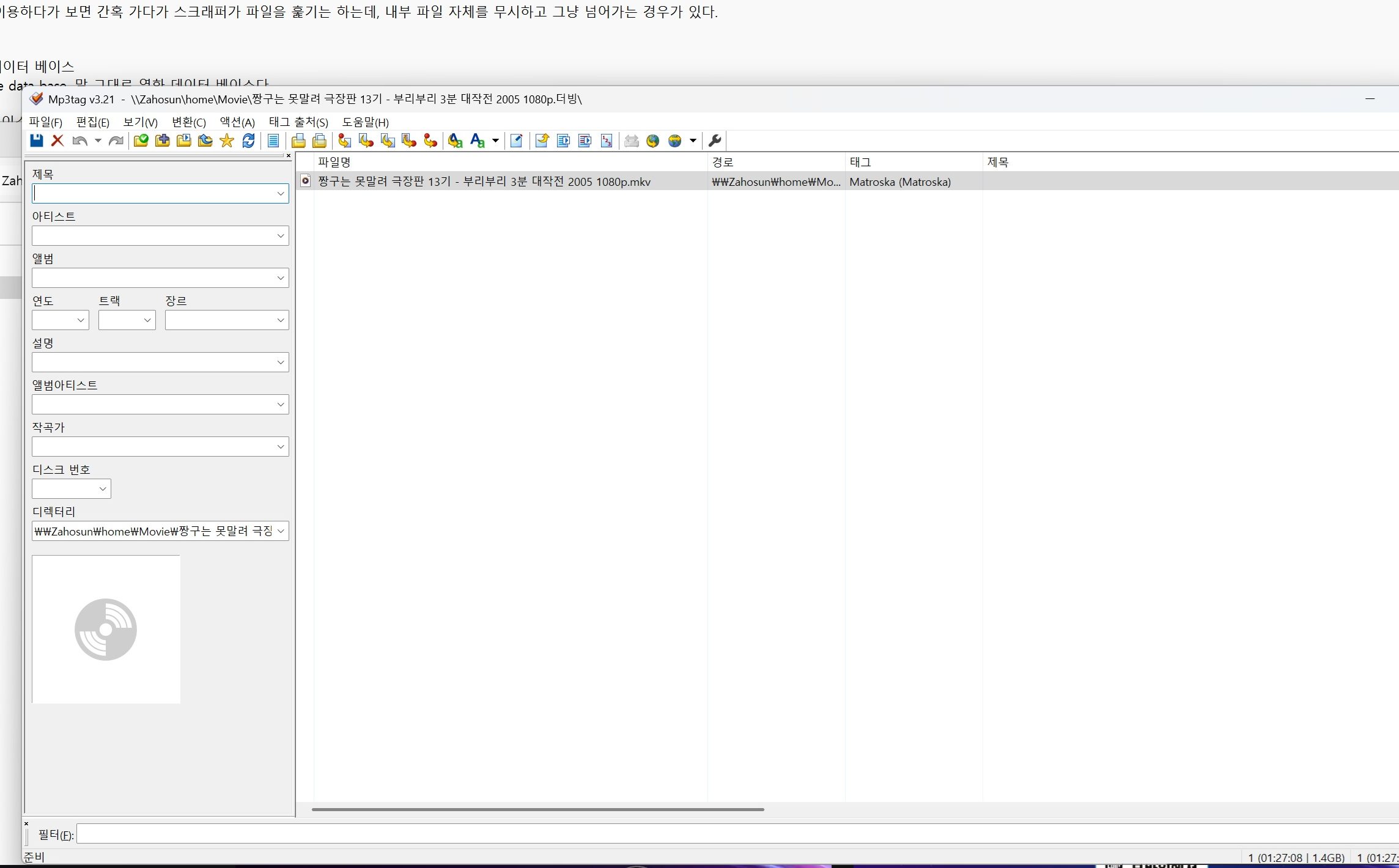Expand the 제목 field dropdown
Screen dimensions: 1399x868
pyautogui.click(x=281, y=194)
